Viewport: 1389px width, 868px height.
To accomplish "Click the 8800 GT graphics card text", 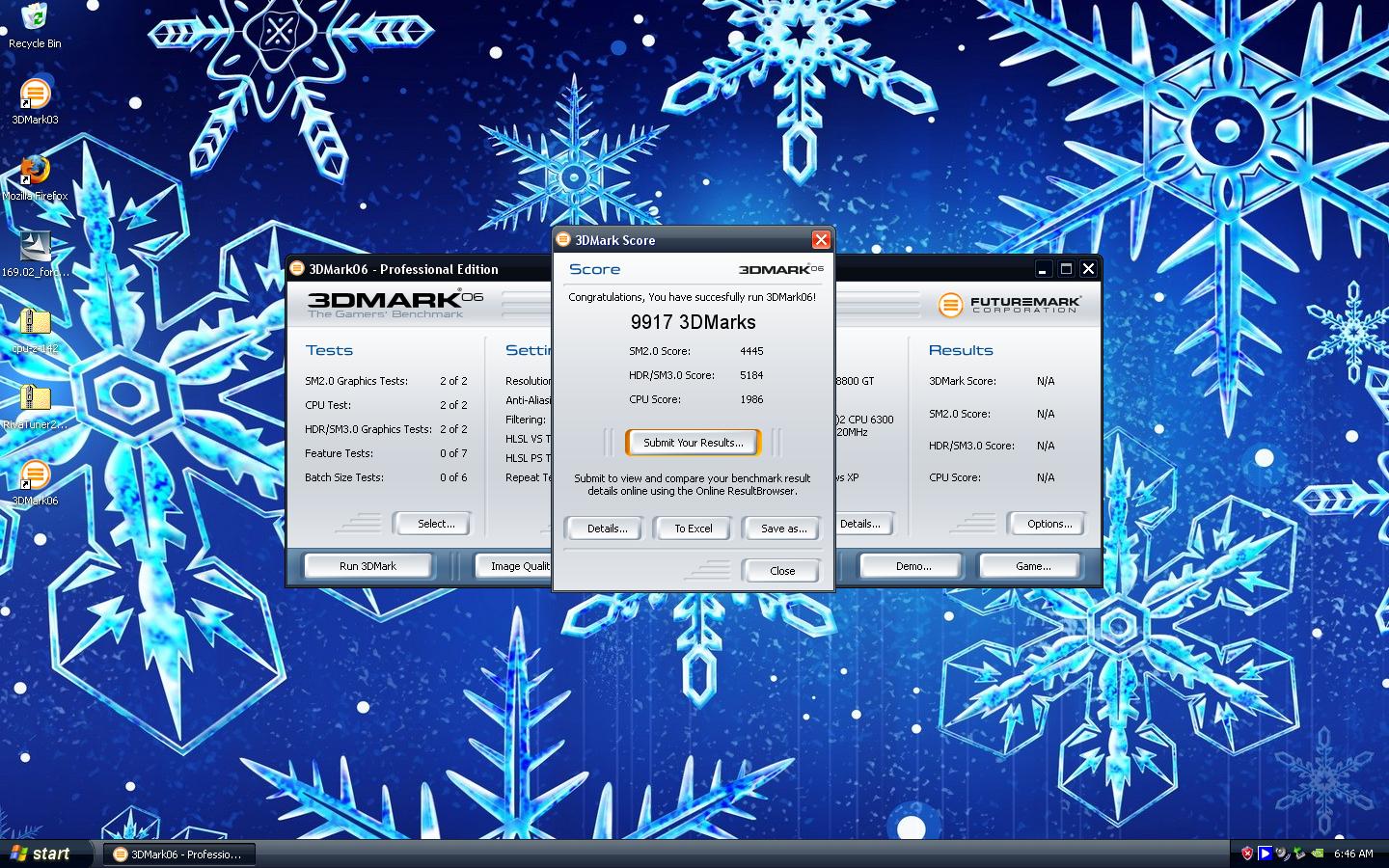I will pyautogui.click(x=855, y=381).
